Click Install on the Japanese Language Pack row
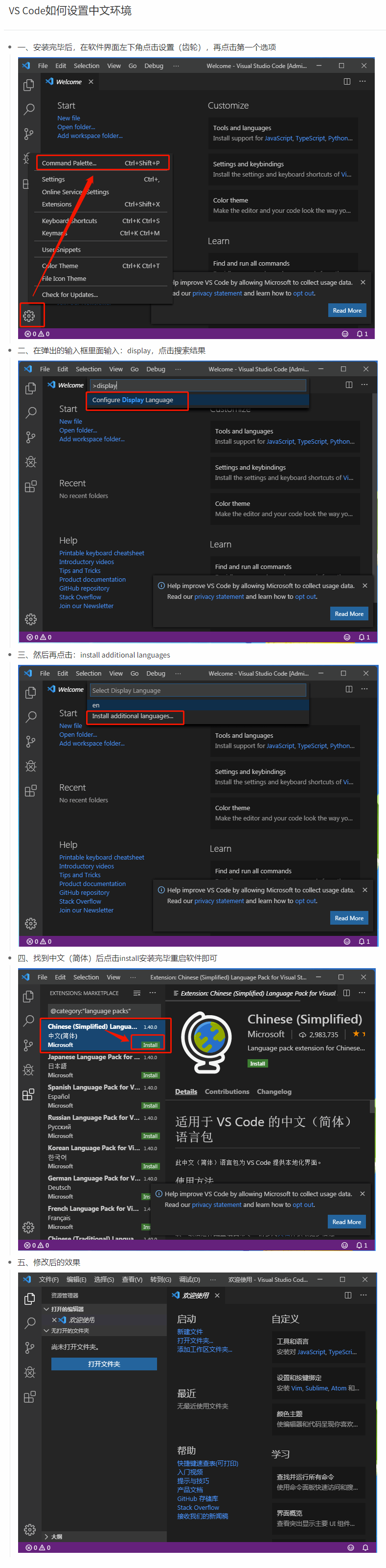The image size is (386, 1568). tap(150, 1075)
